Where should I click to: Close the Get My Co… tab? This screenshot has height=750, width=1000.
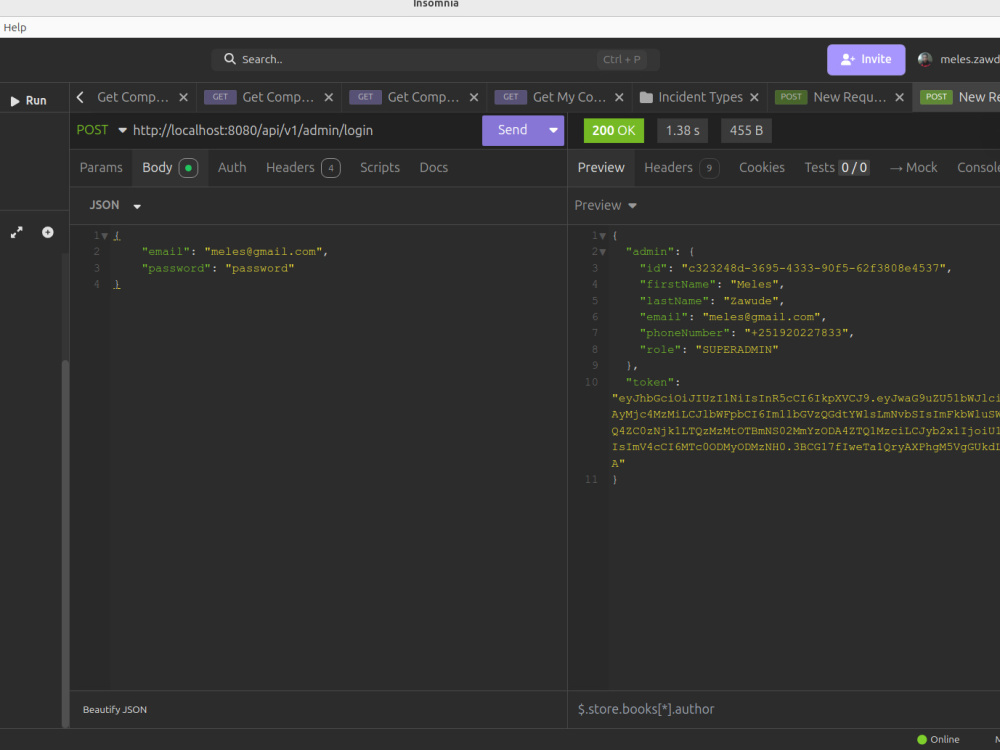click(x=619, y=97)
